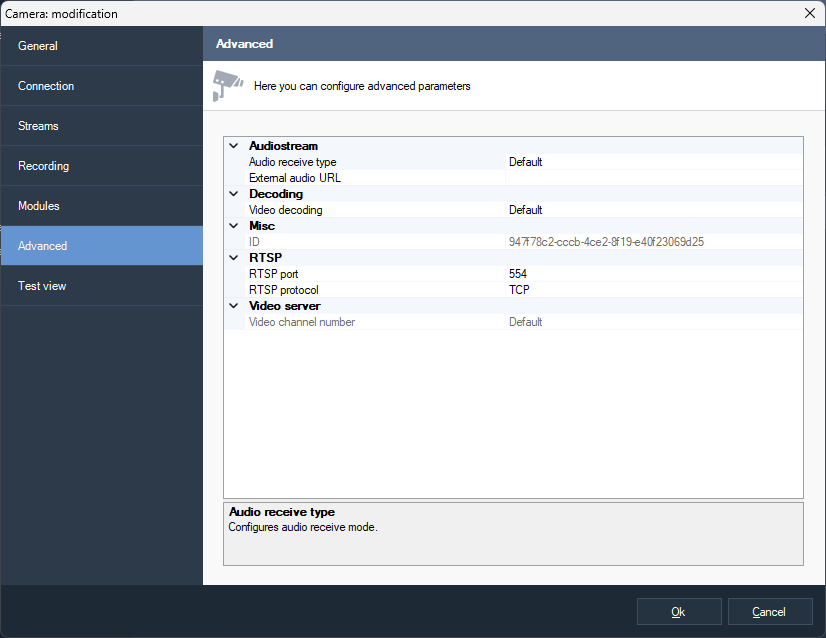826x638 pixels.
Task: Go to the Streams tab
Action: click(101, 126)
